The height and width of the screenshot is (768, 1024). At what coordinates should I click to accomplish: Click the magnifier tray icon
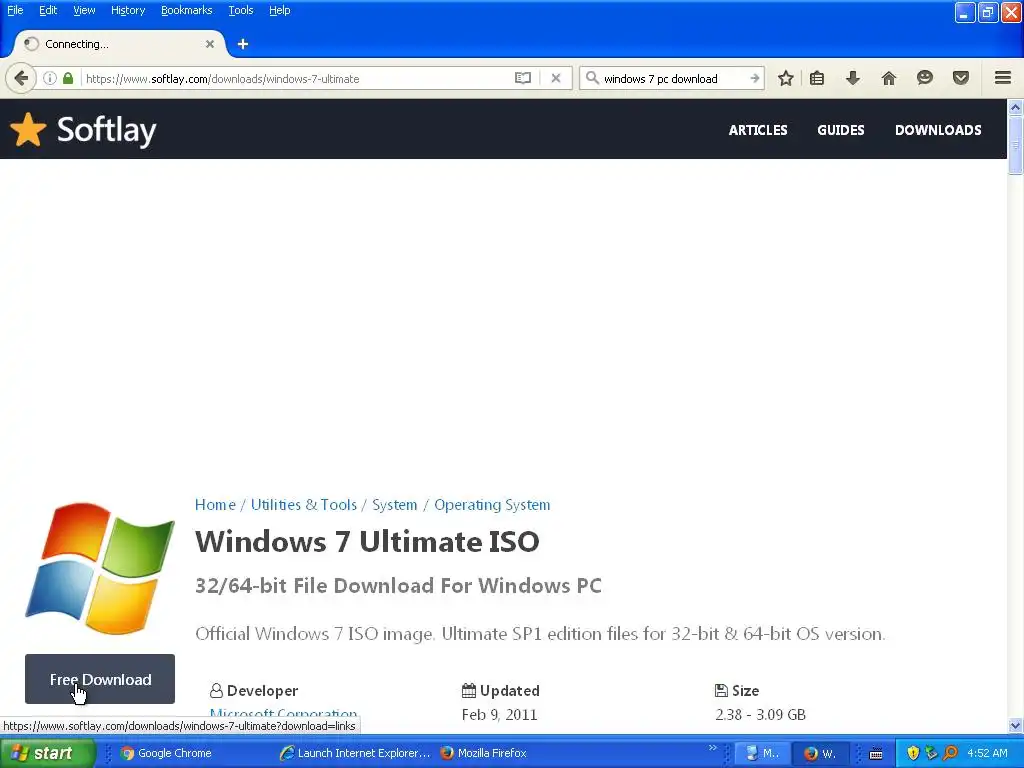click(950, 753)
